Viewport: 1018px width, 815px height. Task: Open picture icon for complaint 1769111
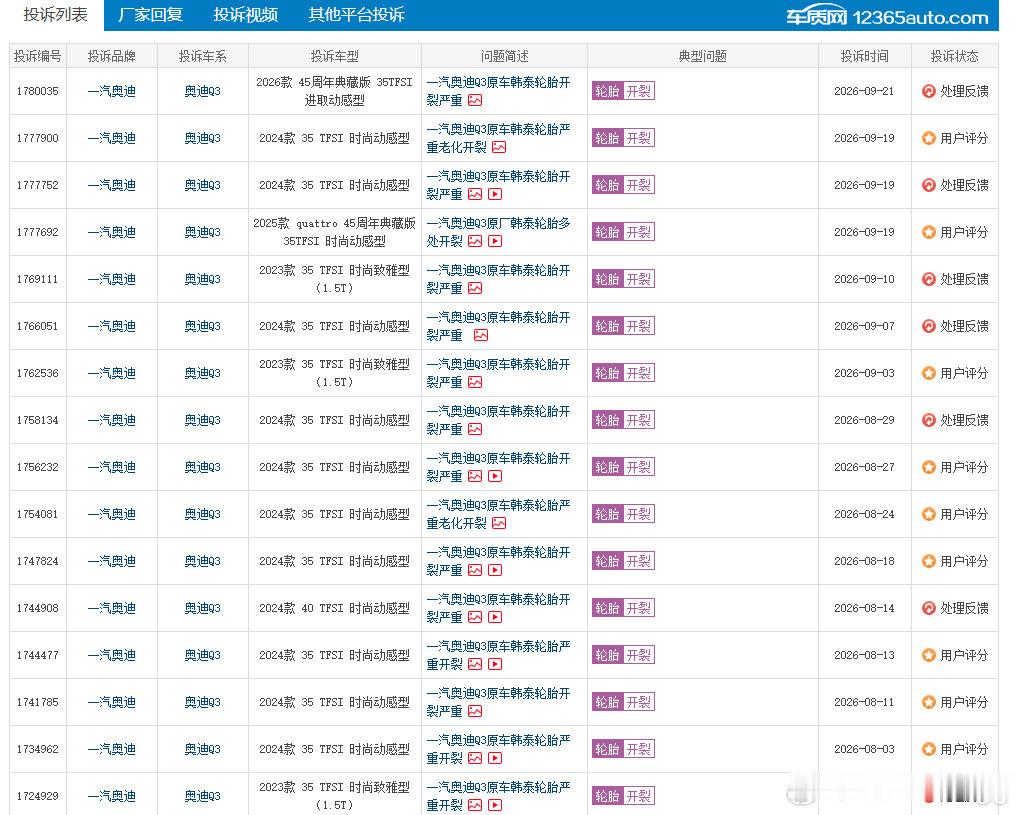[x=475, y=288]
